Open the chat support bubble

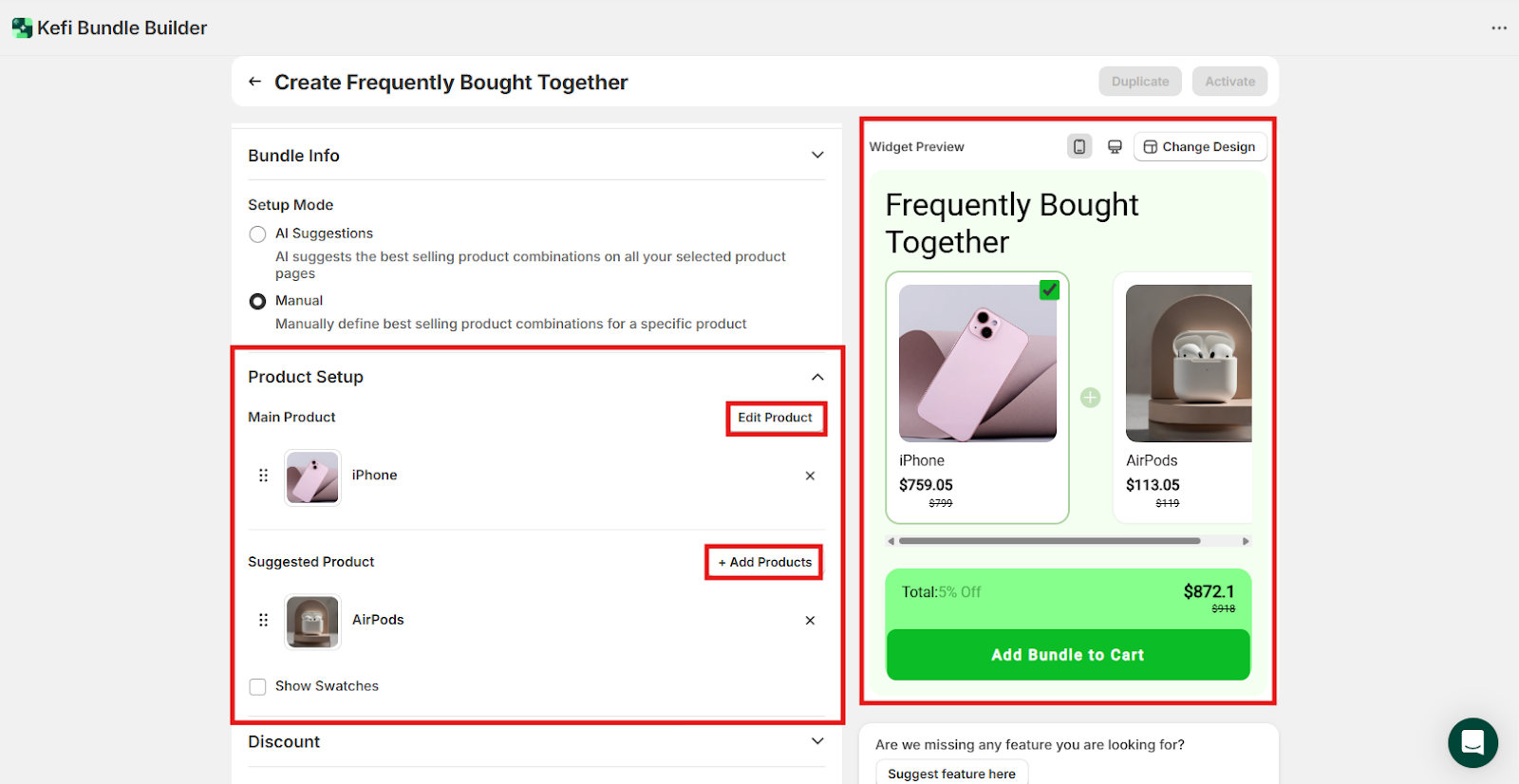1472,742
